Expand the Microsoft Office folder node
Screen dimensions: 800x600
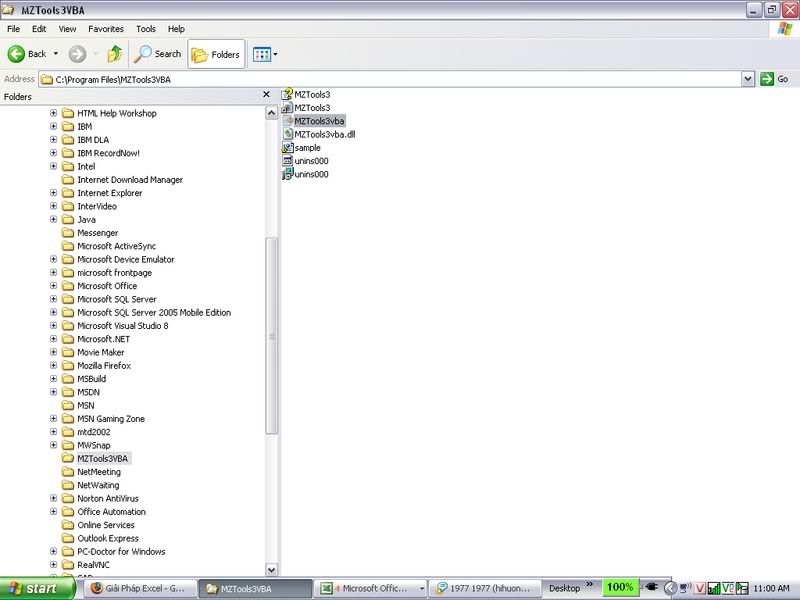54,285
